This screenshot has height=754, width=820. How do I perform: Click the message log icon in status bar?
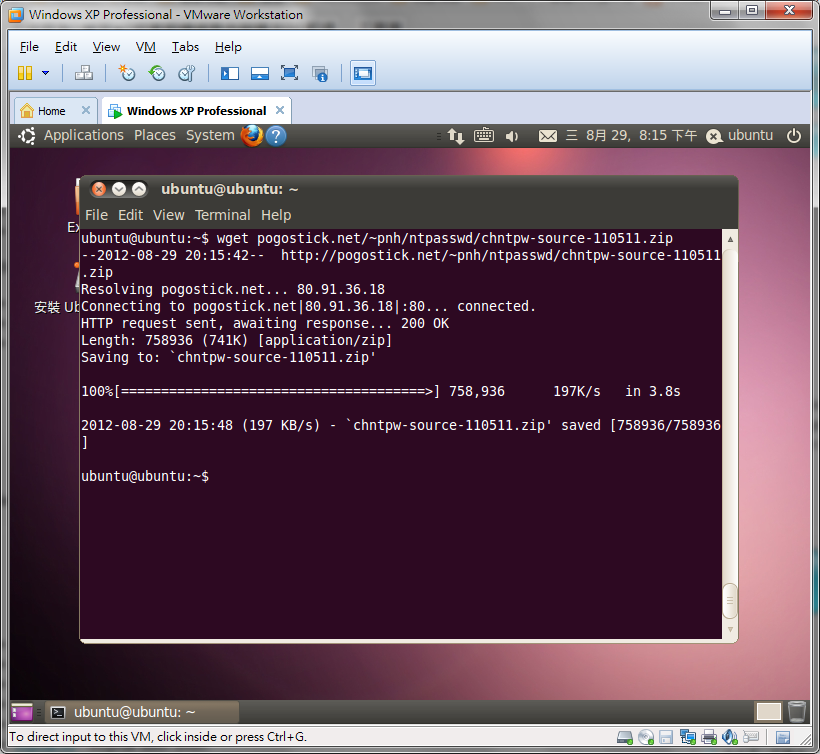[783, 737]
